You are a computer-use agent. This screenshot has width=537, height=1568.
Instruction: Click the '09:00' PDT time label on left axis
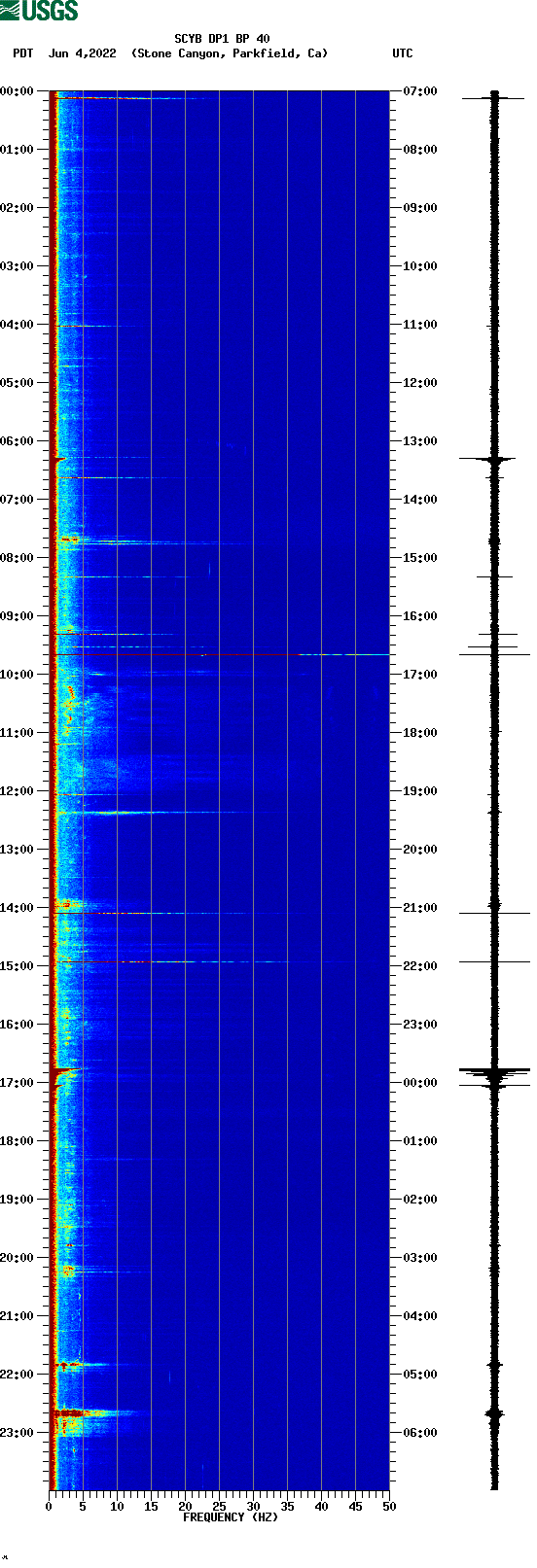(18, 616)
